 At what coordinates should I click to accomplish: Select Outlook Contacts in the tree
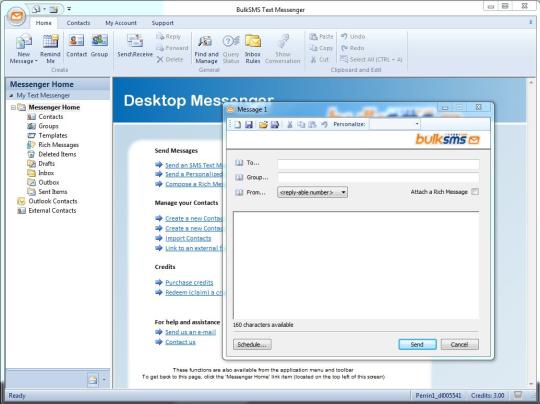[x=53, y=201]
